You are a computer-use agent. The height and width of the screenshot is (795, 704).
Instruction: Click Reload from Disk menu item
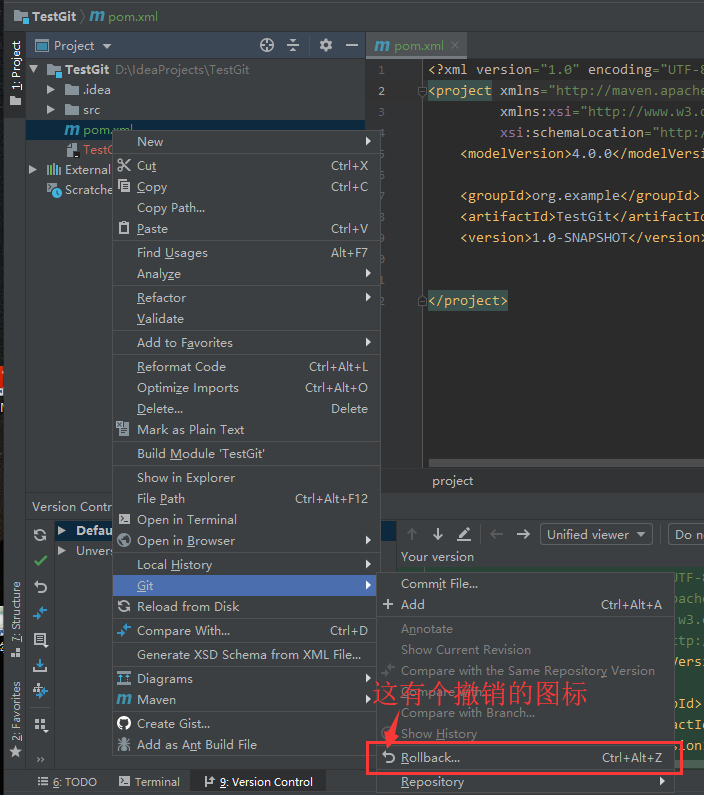246,606
